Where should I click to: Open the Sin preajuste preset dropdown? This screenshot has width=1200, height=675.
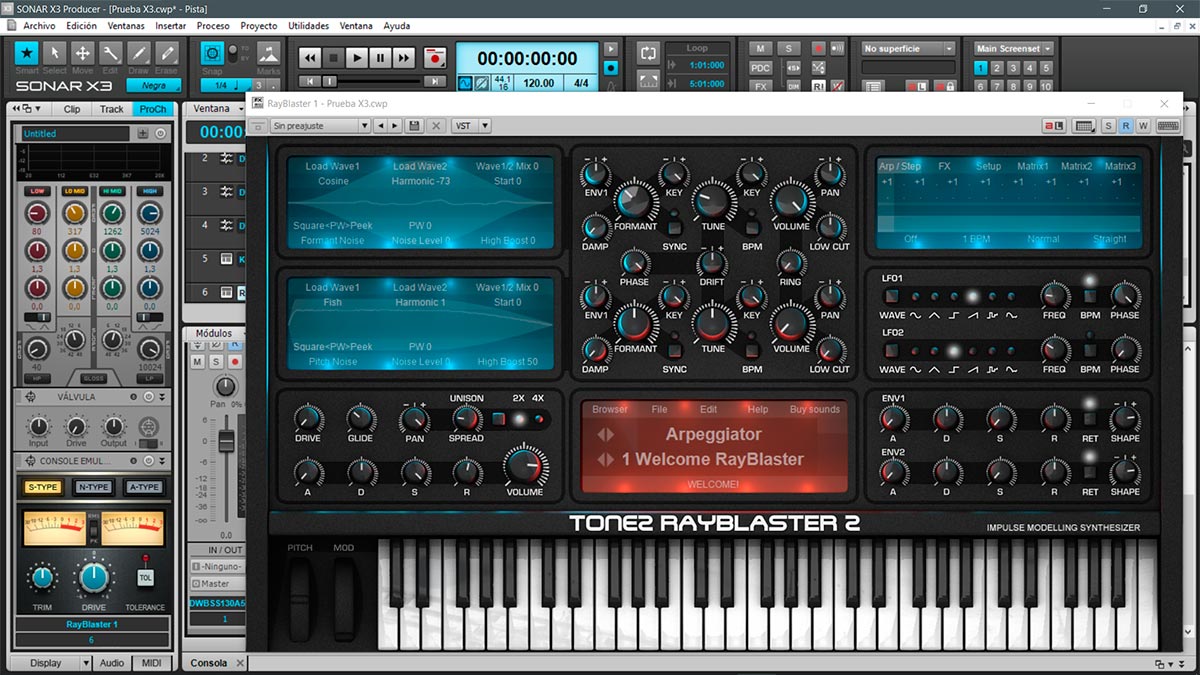(320, 126)
